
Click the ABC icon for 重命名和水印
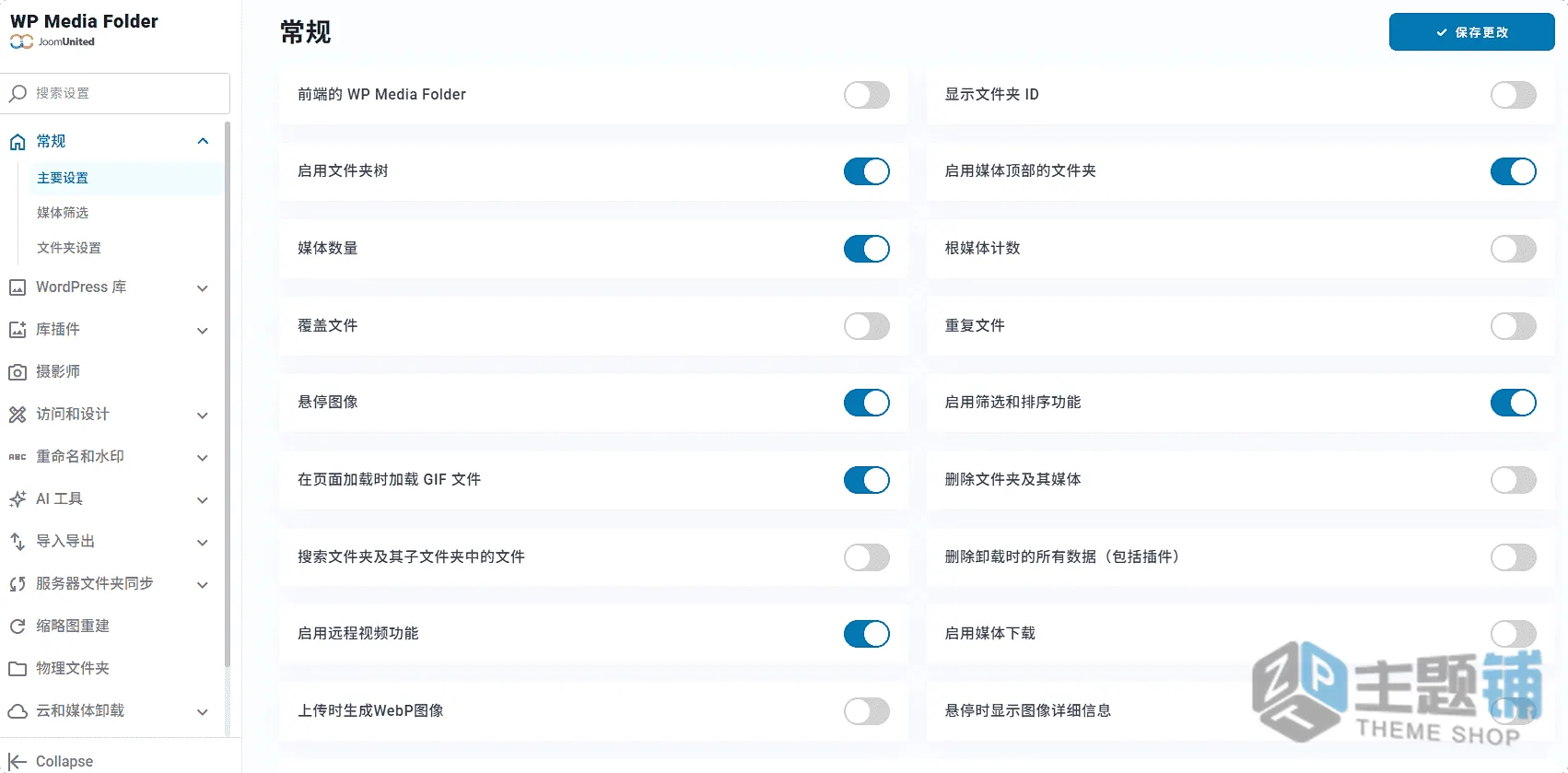[18, 457]
